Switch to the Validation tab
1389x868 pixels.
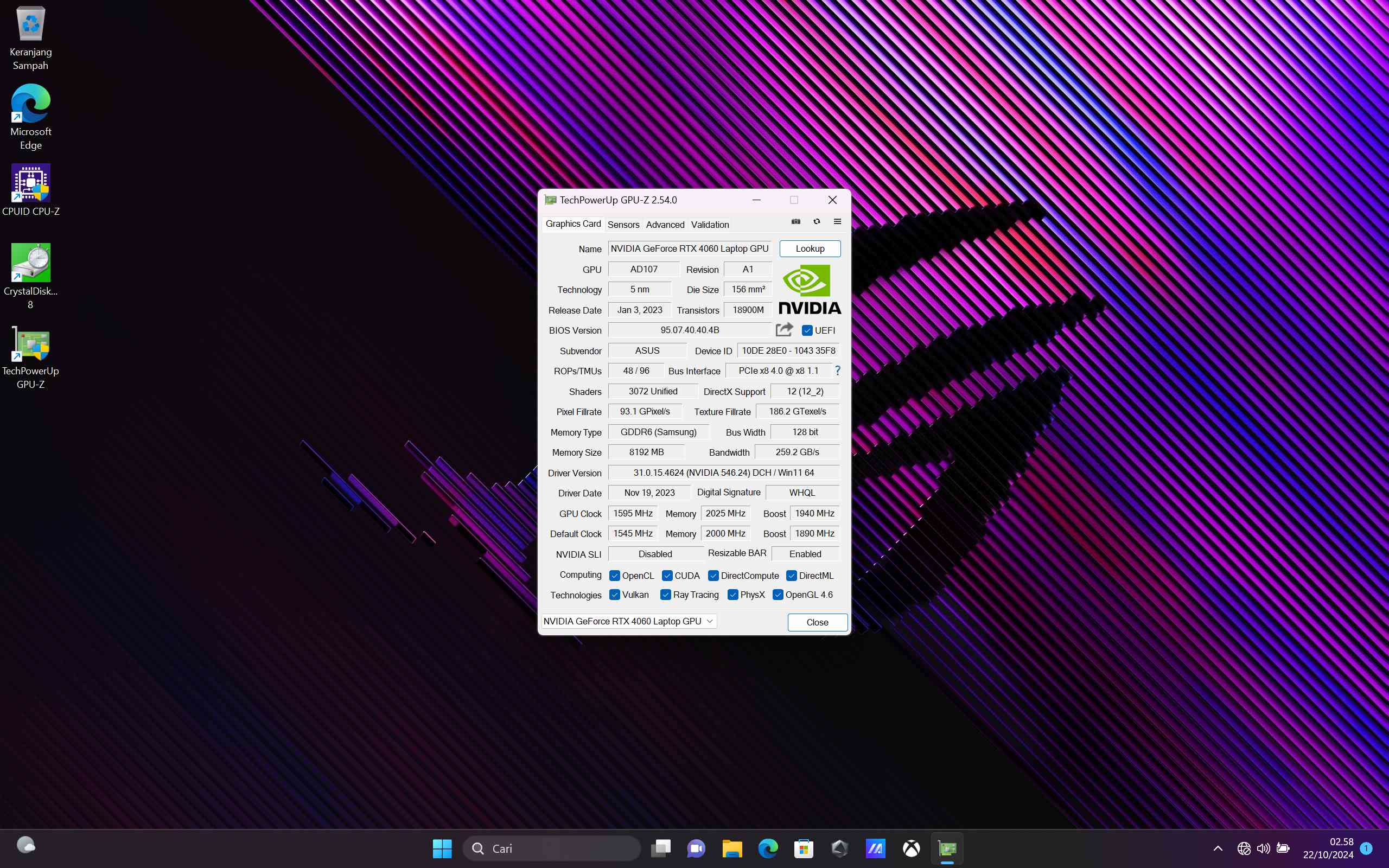click(710, 225)
